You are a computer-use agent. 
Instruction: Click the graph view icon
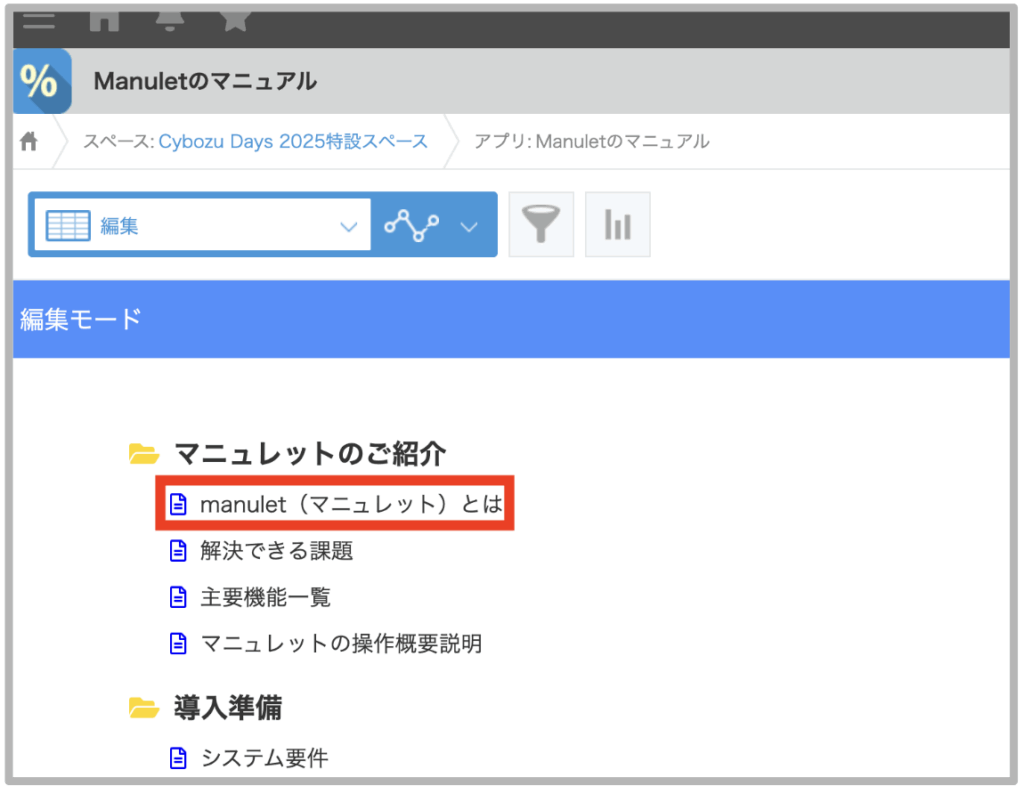click(412, 226)
